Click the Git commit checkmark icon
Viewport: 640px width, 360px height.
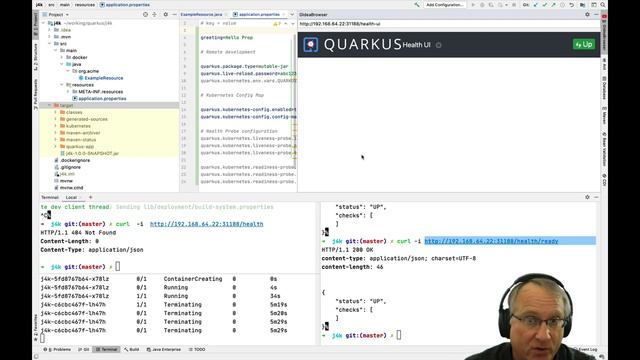[544, 5]
